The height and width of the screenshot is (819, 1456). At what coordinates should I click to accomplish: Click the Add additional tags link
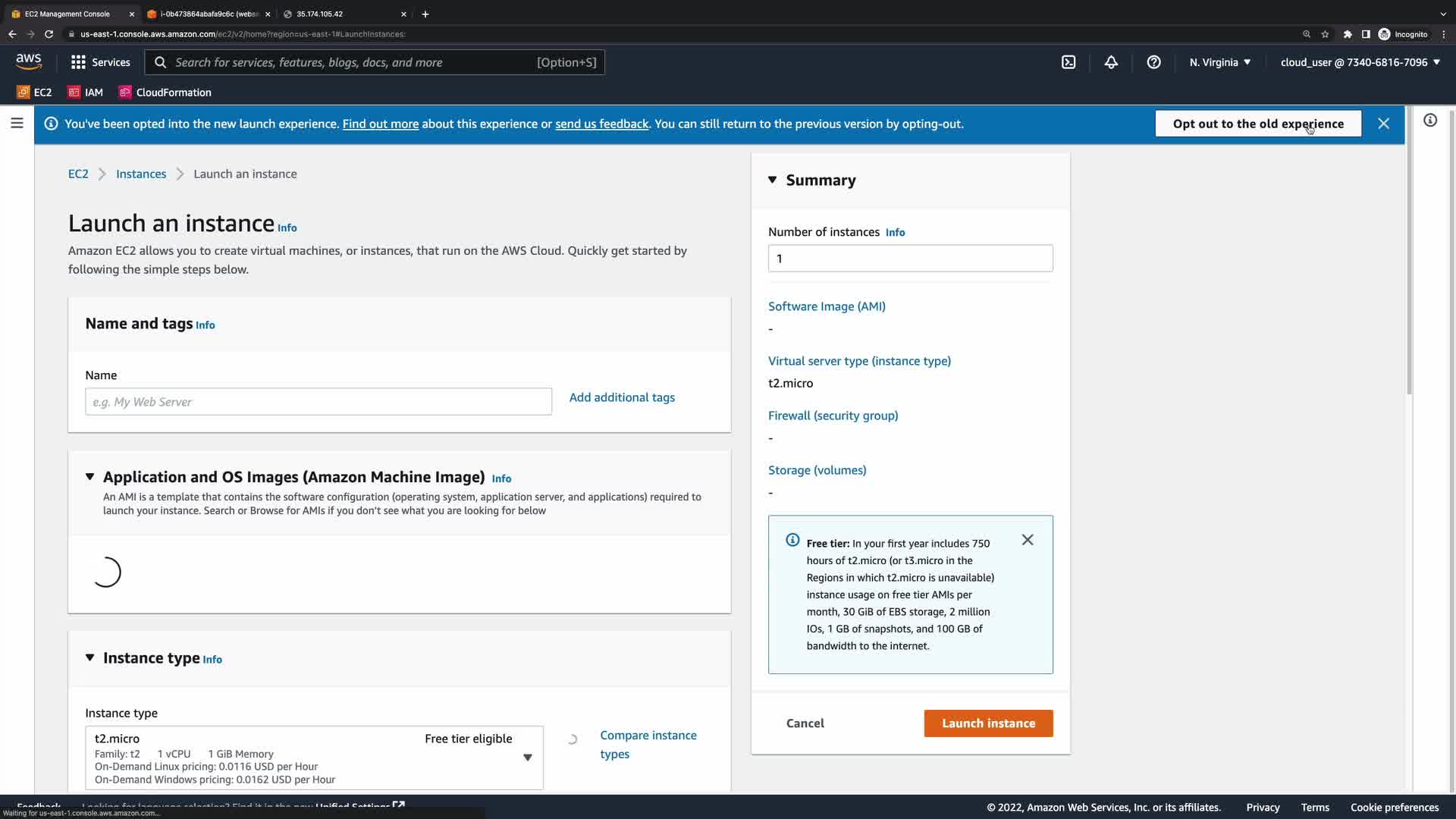tap(622, 397)
